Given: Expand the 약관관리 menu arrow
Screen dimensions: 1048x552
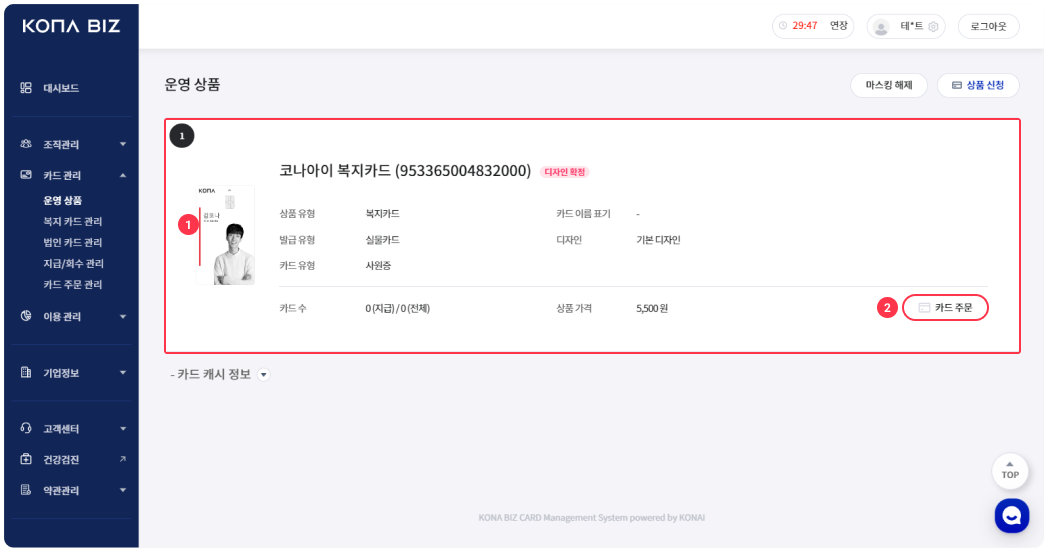Looking at the screenshot, I should click(123, 491).
